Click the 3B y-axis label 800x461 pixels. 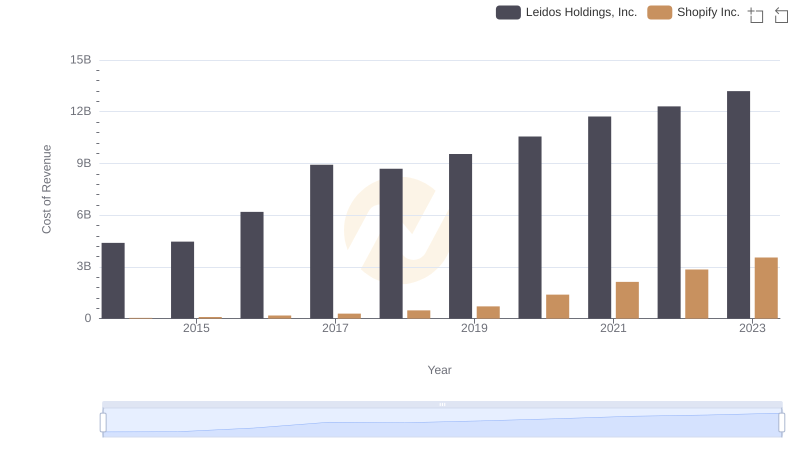coord(84,266)
